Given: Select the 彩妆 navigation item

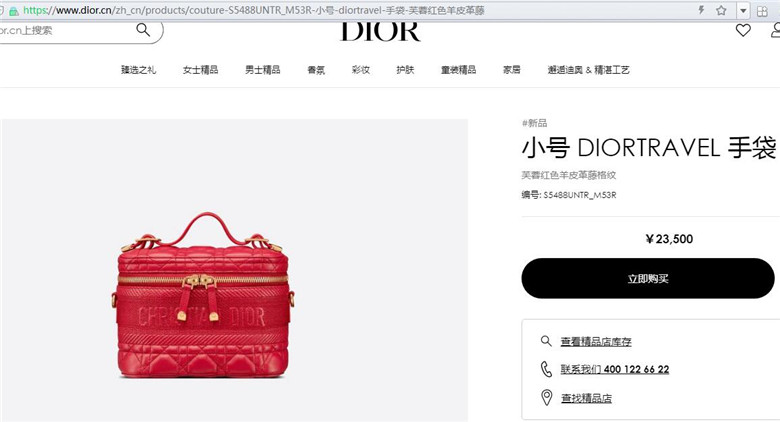Looking at the screenshot, I should tap(361, 70).
